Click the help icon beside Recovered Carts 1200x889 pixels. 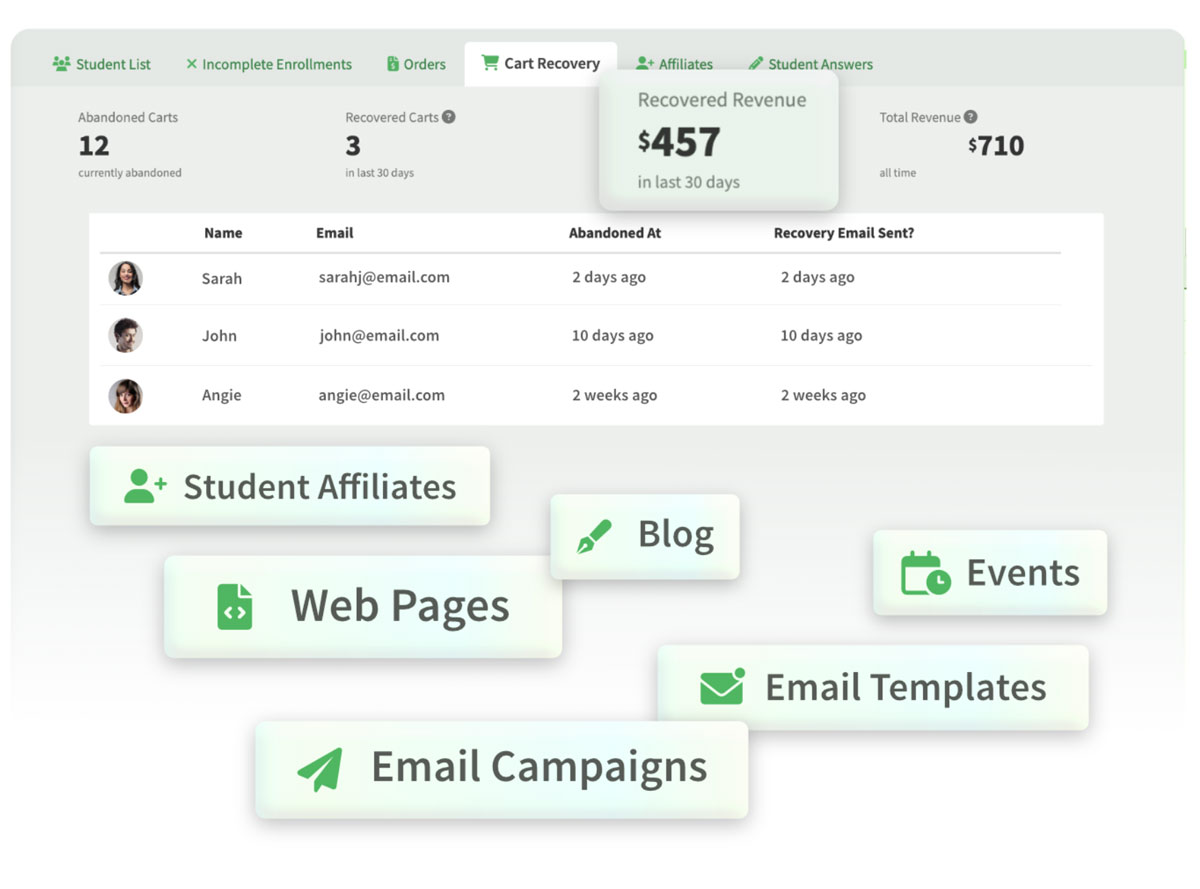(x=449, y=117)
